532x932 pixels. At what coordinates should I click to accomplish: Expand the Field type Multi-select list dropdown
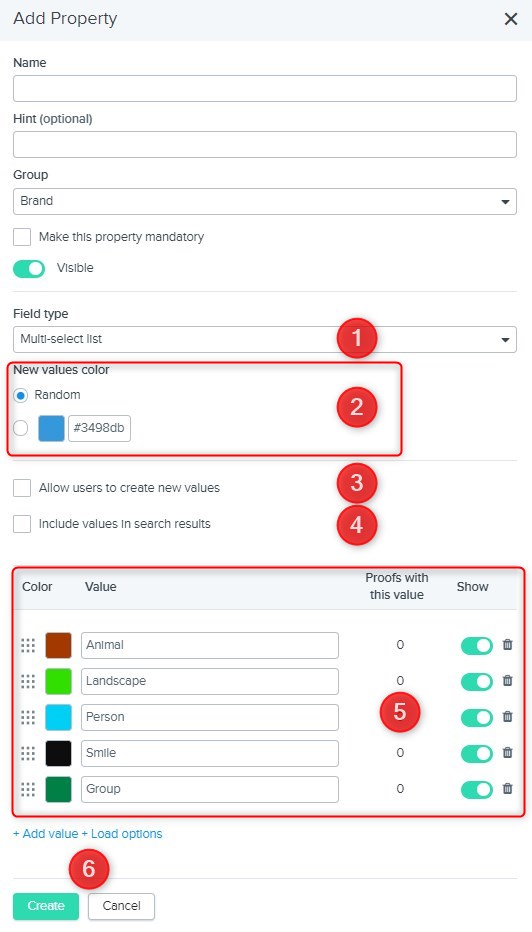[x=265, y=339]
